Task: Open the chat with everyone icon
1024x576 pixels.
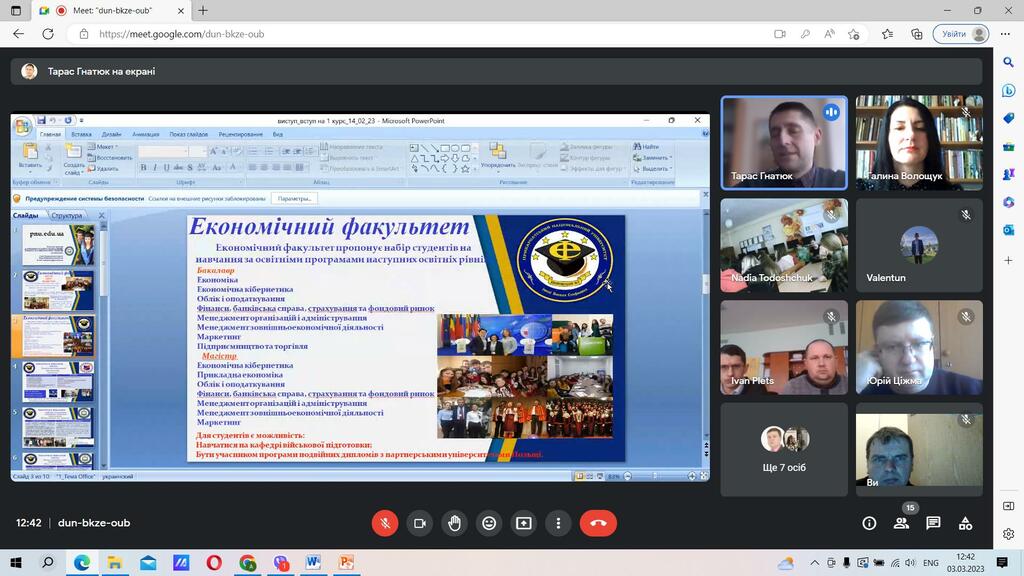Action: click(x=933, y=523)
